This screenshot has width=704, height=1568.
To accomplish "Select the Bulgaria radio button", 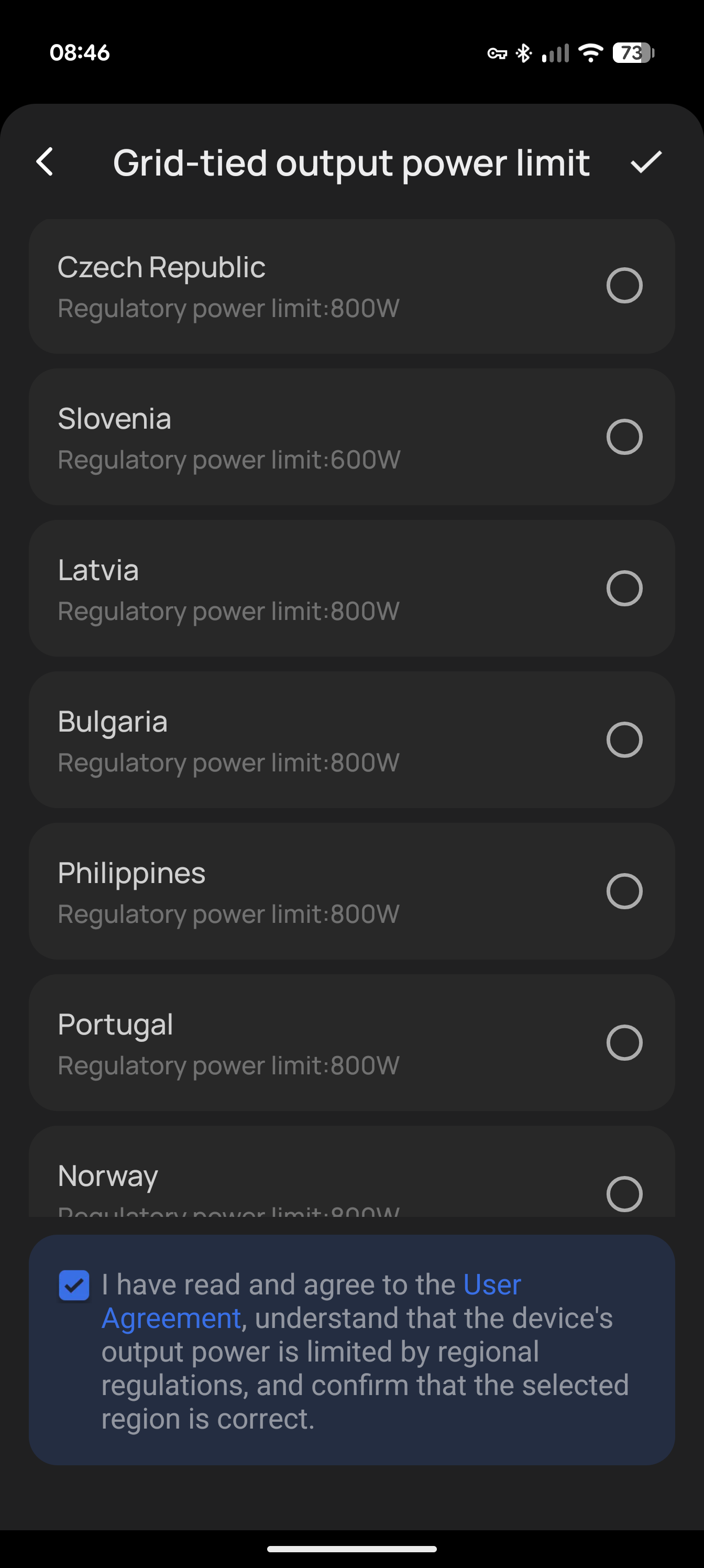I will 624,740.
